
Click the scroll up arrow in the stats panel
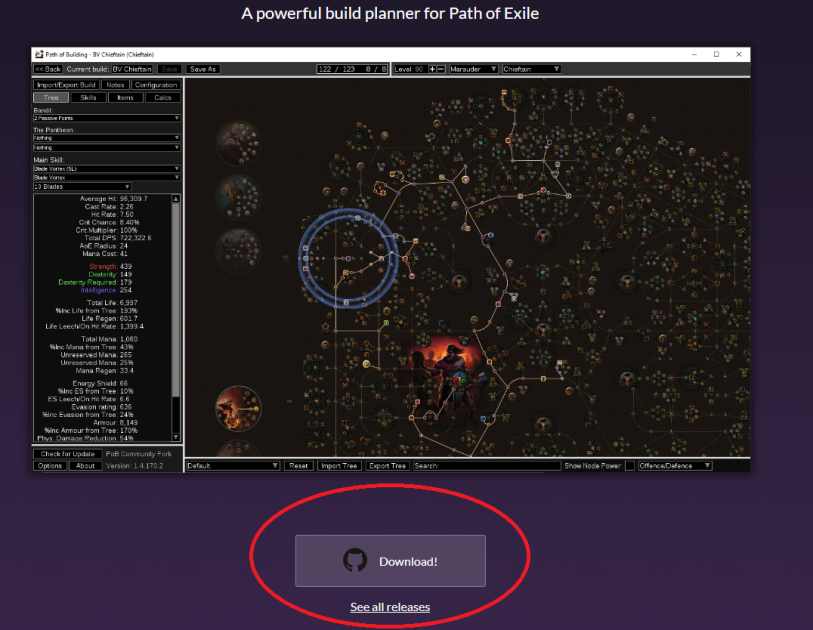176,199
